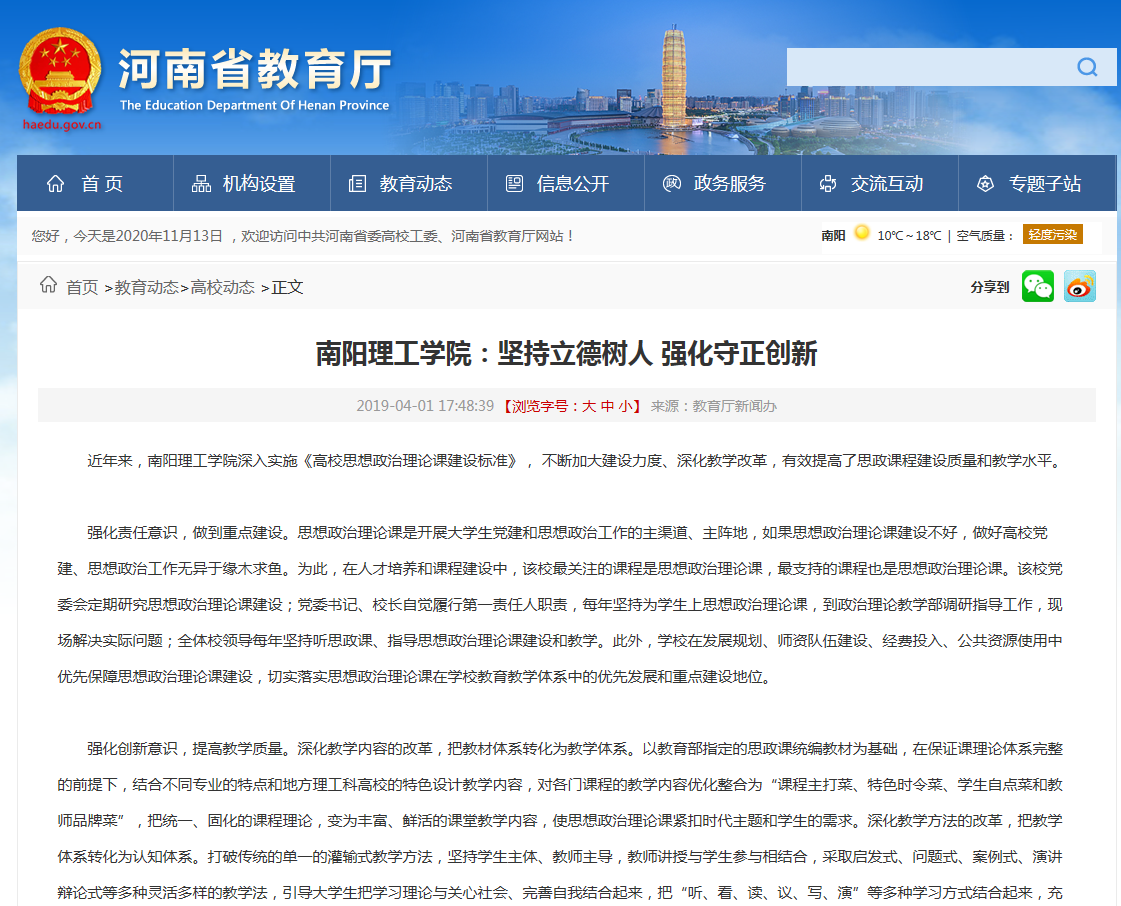Set font size to 小

[625, 406]
